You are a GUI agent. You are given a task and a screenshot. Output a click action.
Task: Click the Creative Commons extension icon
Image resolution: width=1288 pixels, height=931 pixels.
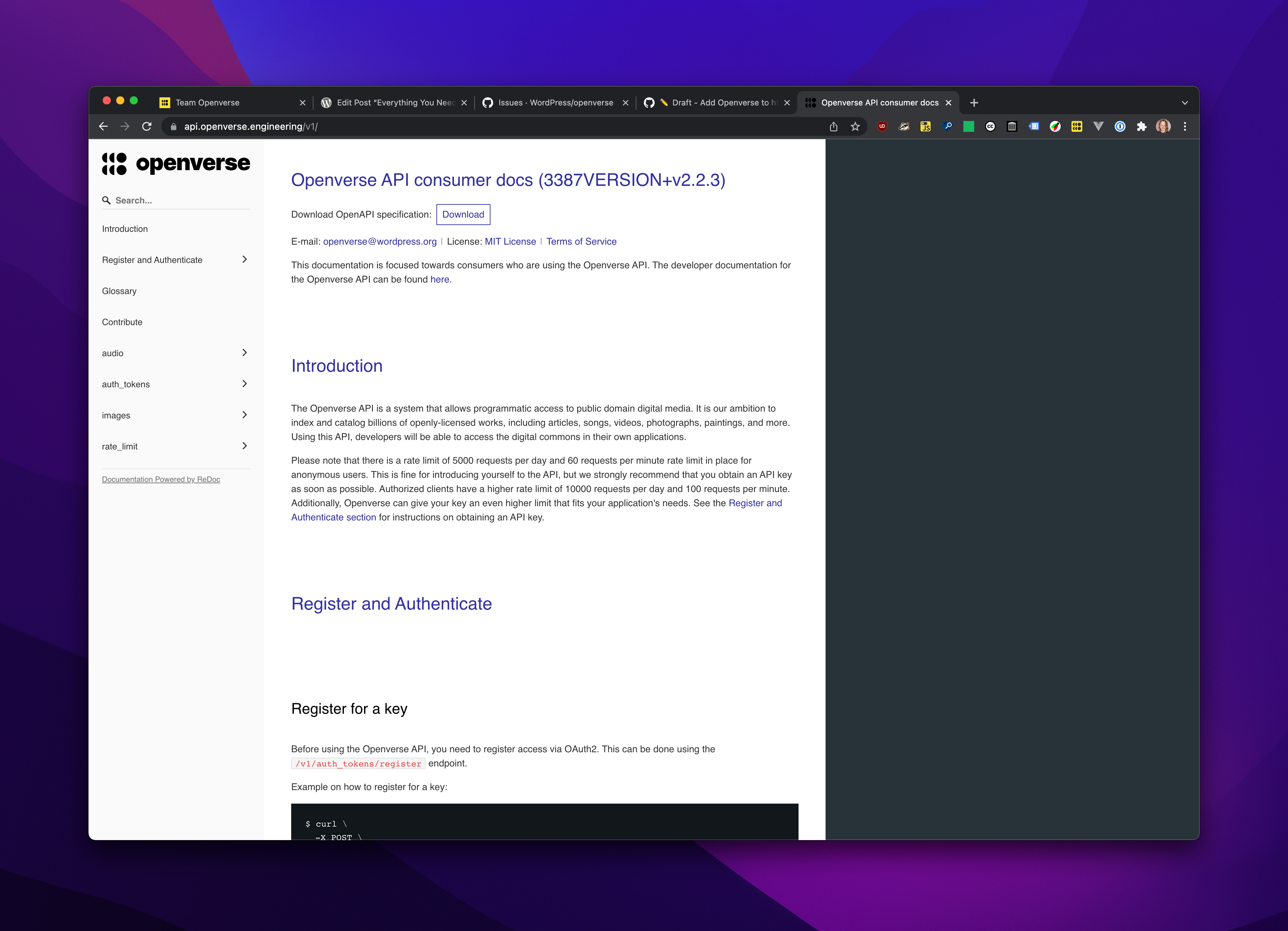click(990, 127)
